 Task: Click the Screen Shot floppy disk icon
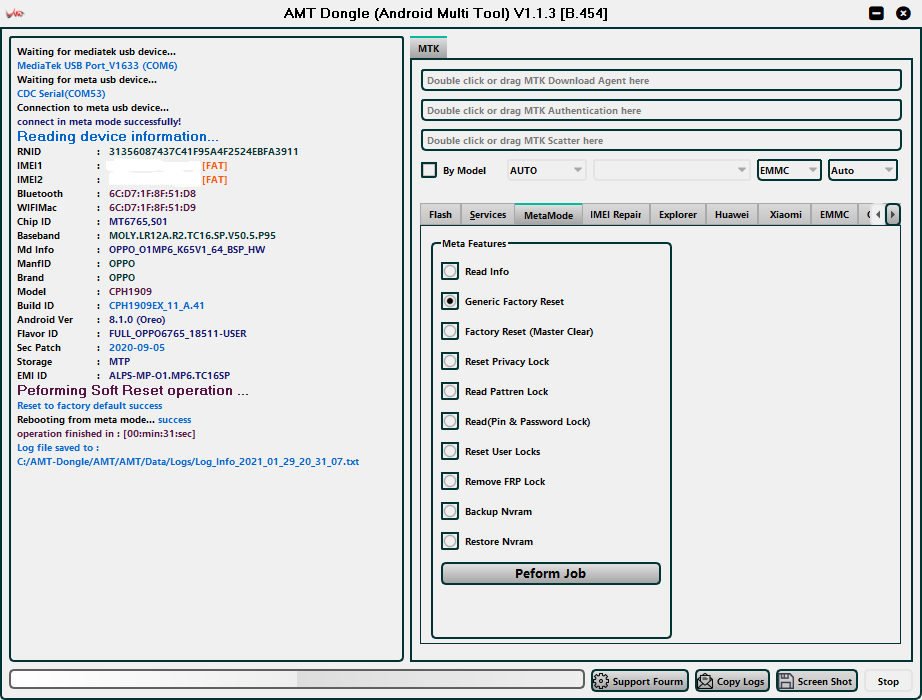786,681
